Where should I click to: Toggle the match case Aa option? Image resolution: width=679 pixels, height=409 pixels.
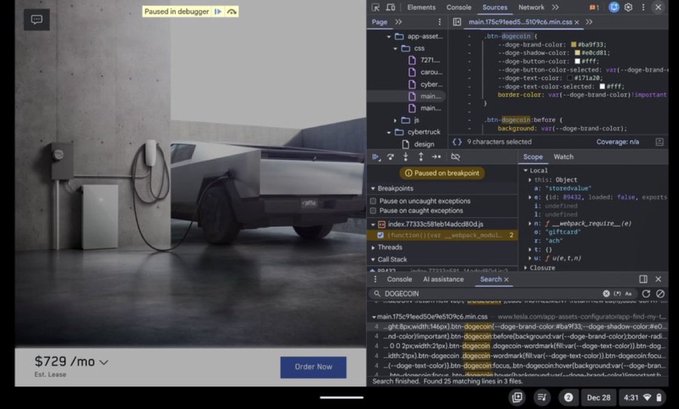[x=628, y=293]
